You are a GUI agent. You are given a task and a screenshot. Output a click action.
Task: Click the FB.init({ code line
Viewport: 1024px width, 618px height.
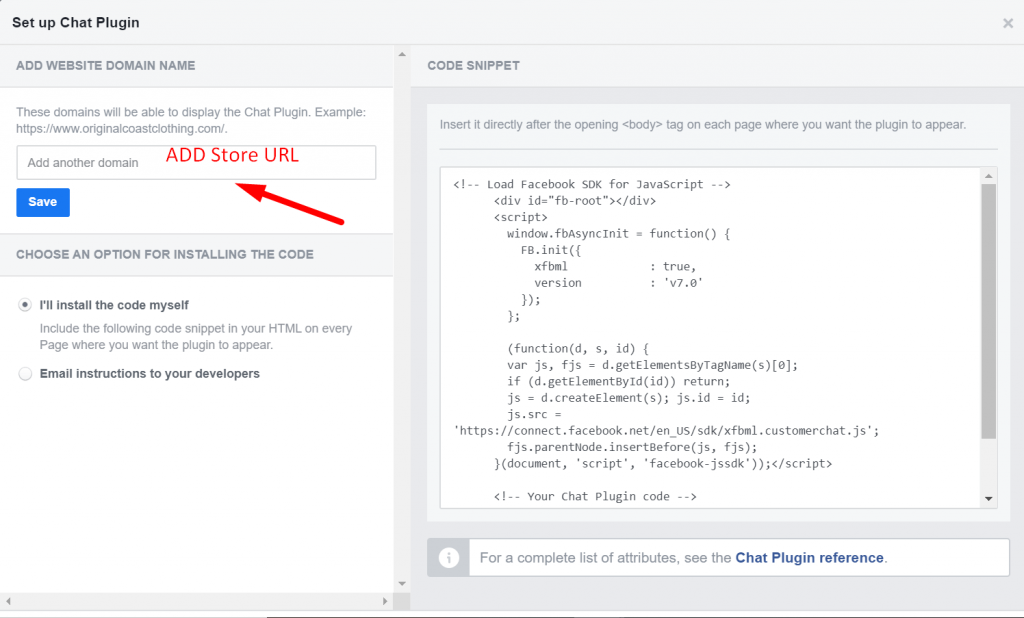coord(551,250)
